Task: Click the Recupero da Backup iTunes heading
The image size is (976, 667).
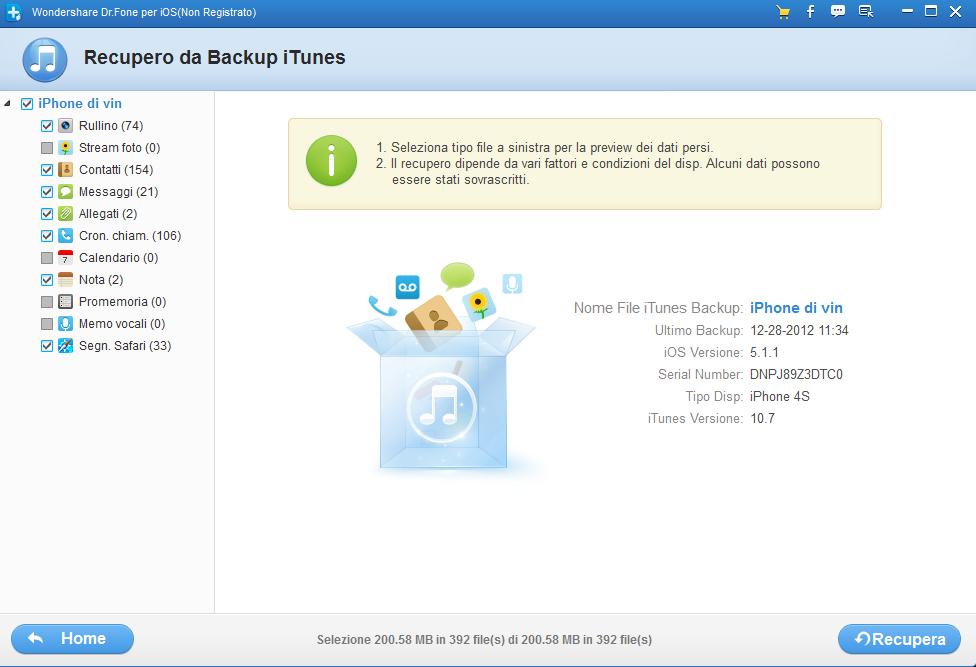Action: (214, 57)
